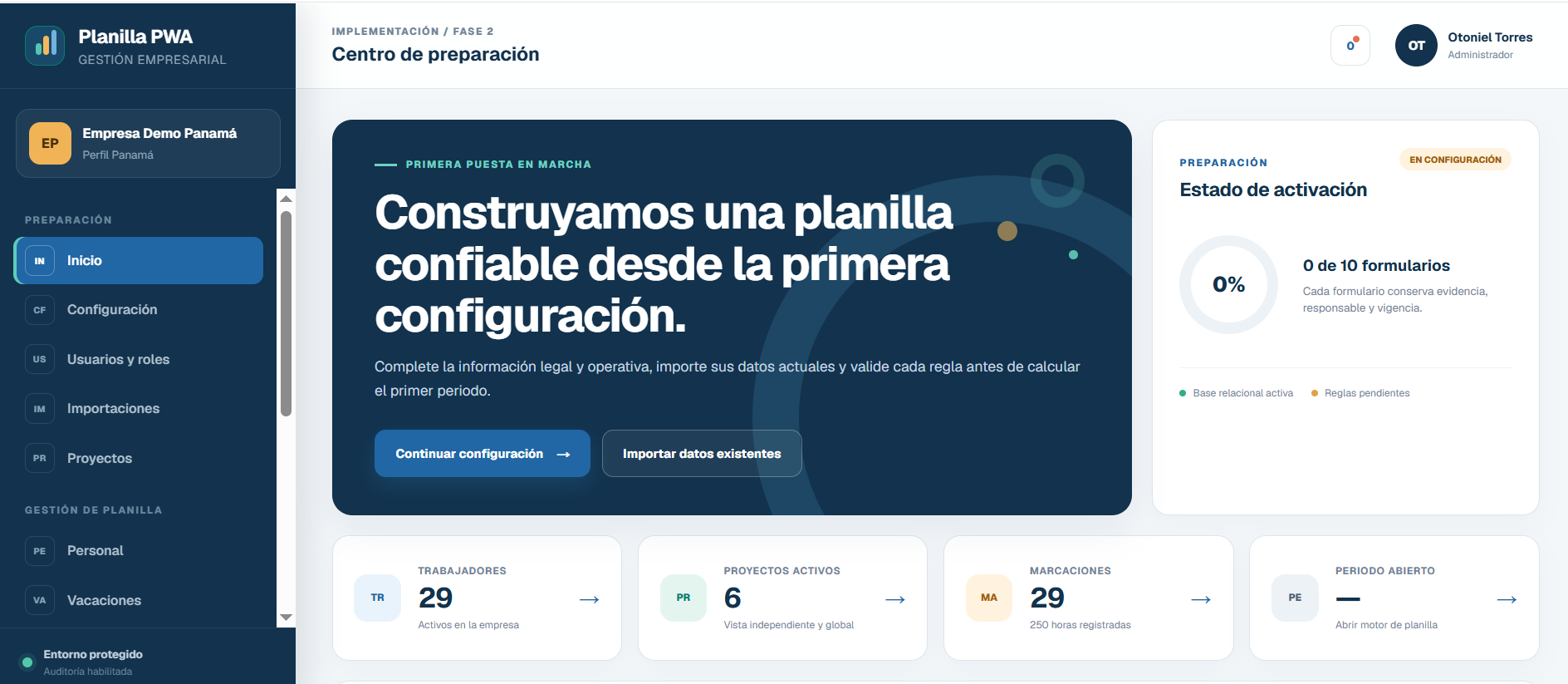Click the Planilla PWA logo icon
This screenshot has height=684, width=1568.
45,45
